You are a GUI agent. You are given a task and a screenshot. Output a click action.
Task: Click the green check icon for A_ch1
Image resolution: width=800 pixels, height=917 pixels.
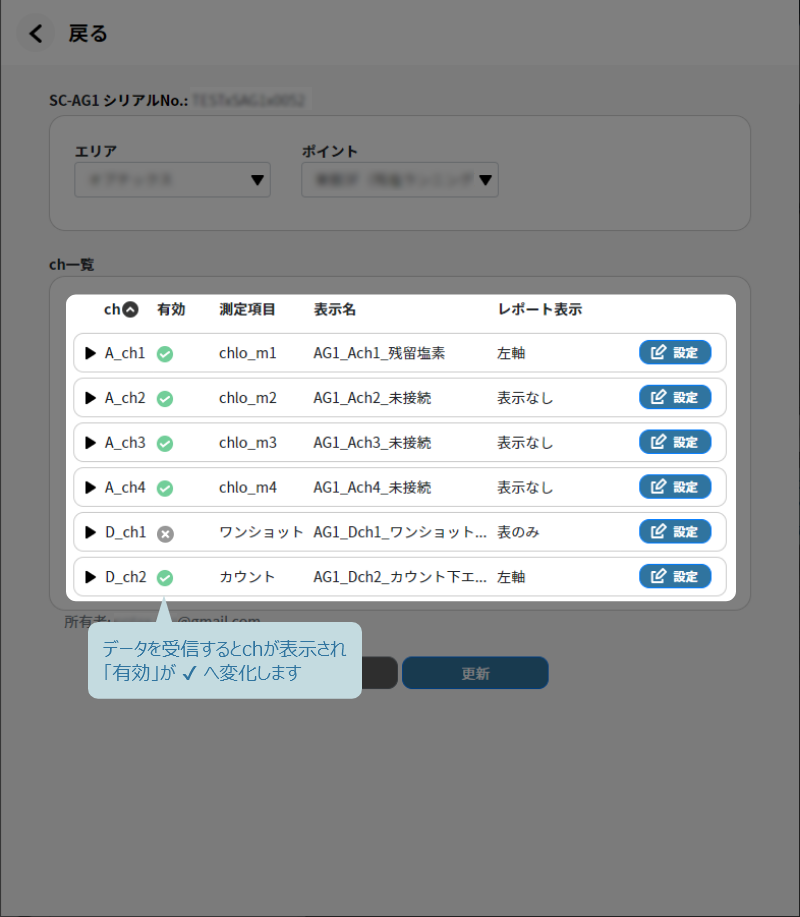pyautogui.click(x=165, y=354)
